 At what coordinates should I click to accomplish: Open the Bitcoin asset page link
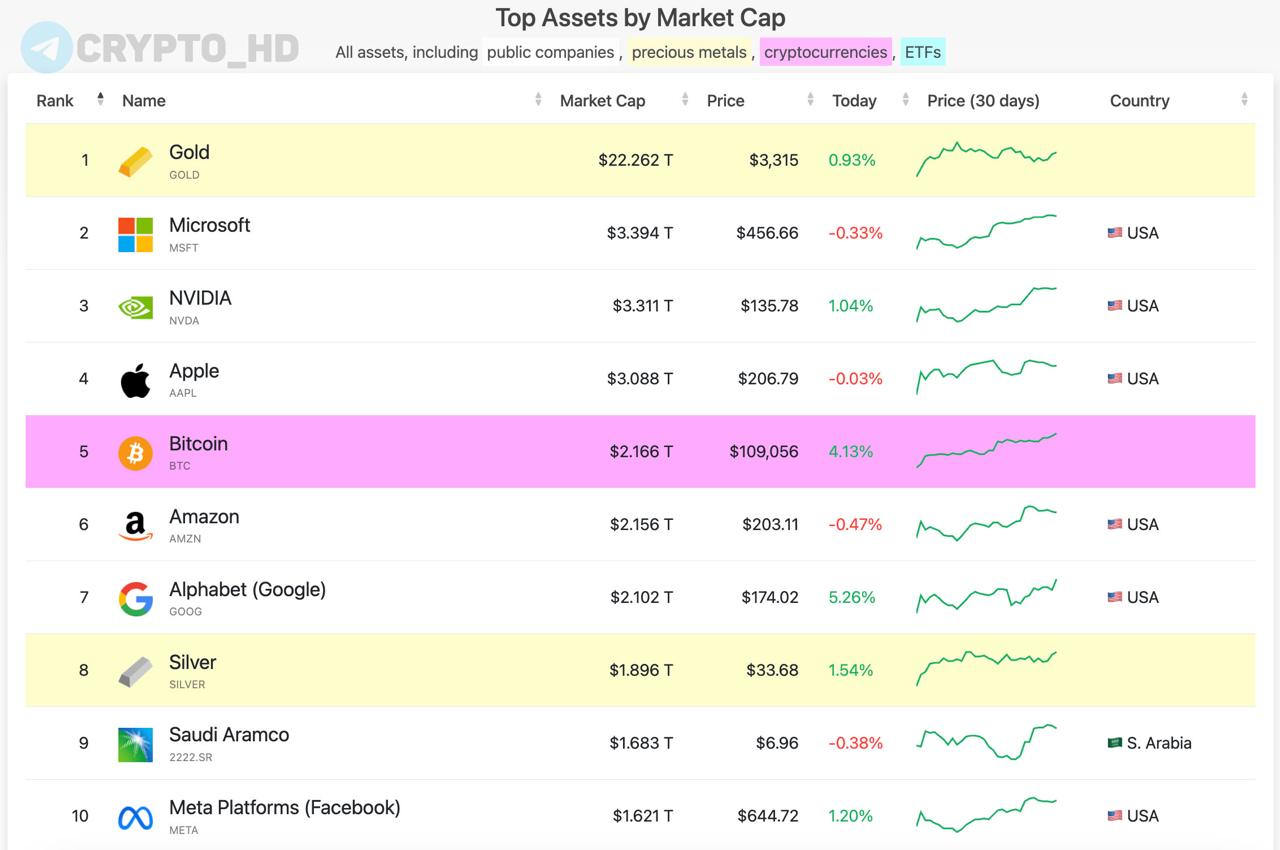pyautogui.click(x=198, y=444)
